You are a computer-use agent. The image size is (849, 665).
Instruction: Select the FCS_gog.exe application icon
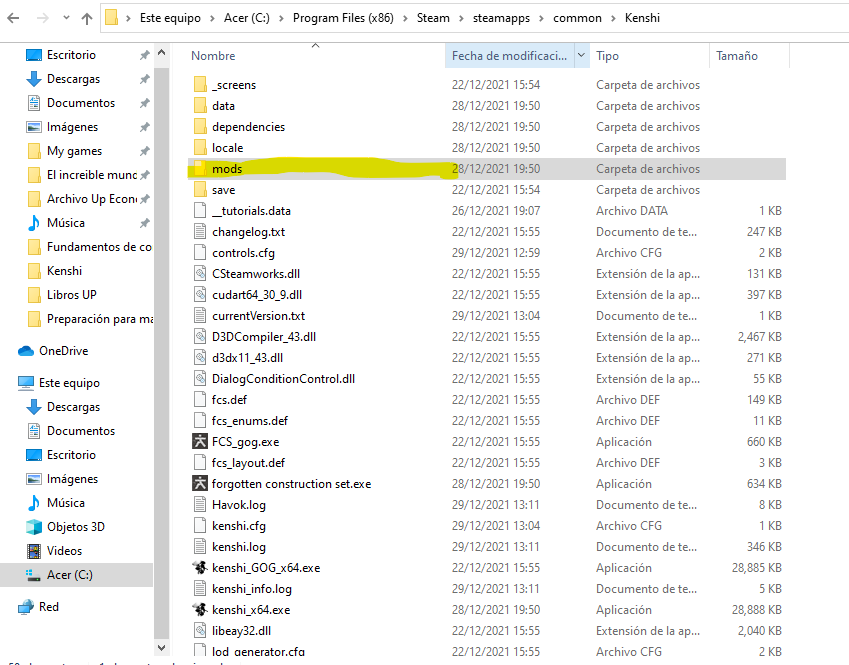(200, 441)
